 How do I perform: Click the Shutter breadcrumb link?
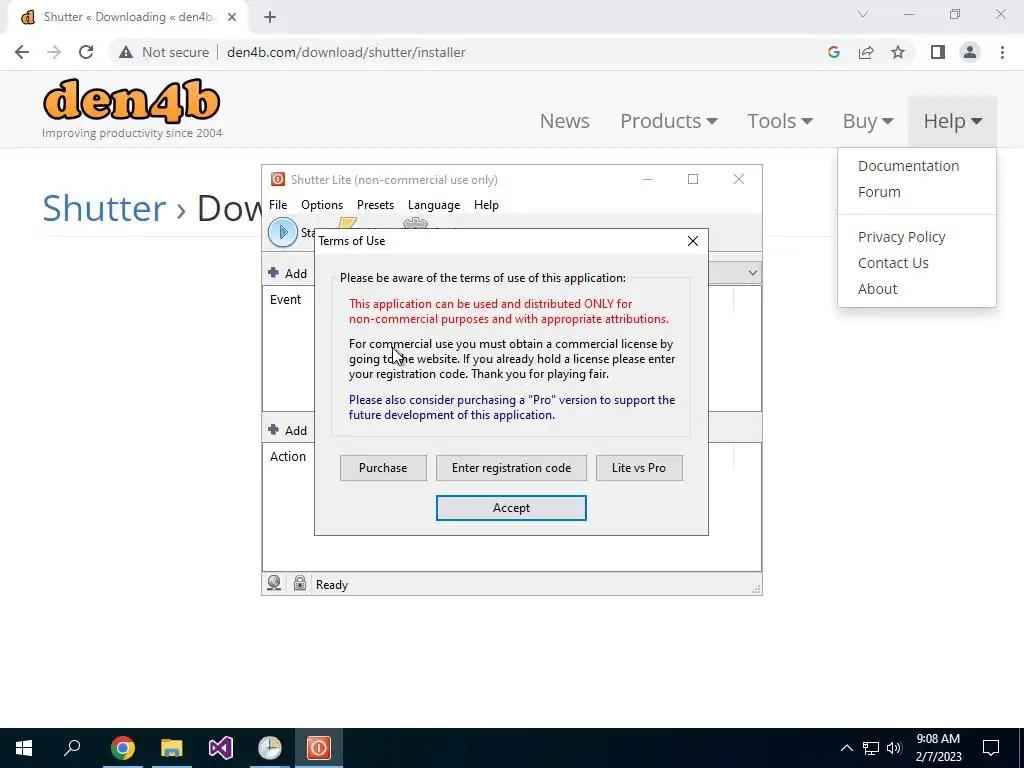[104, 208]
